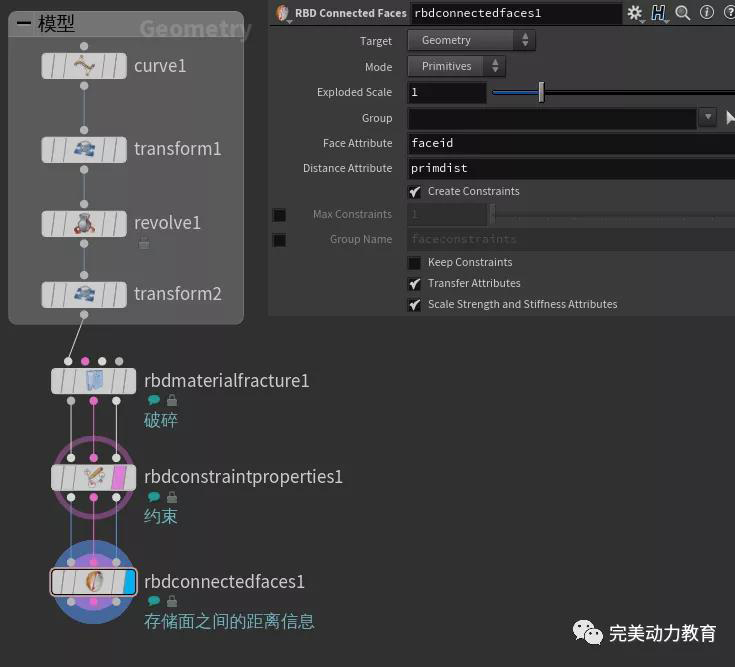The width and height of the screenshot is (735, 667).
Task: Select the rbdmaterialfracture1 node icon
Action: [x=94, y=381]
